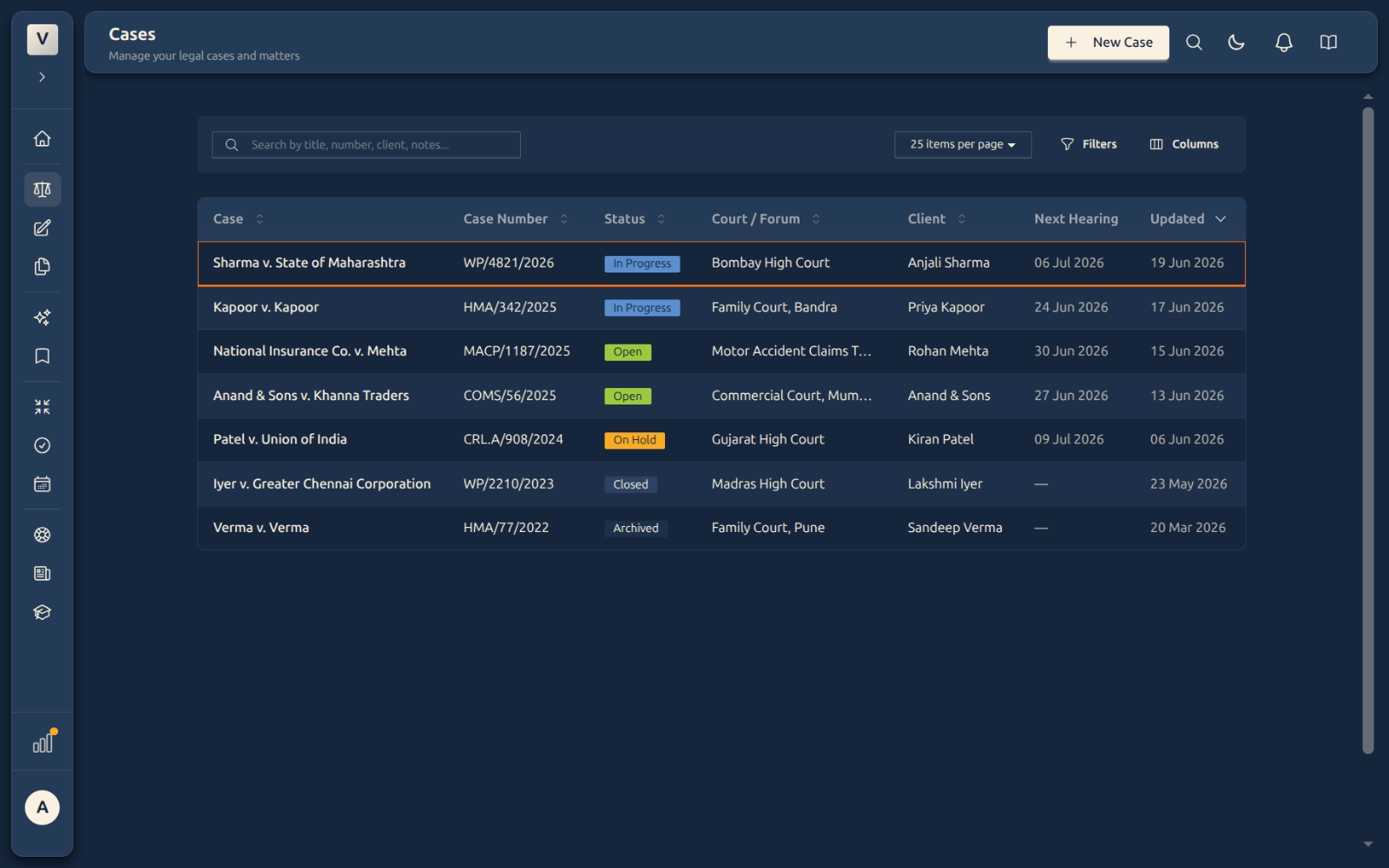Image resolution: width=1389 pixels, height=868 pixels.
Task: Open the Filters menu
Action: pos(1089,144)
